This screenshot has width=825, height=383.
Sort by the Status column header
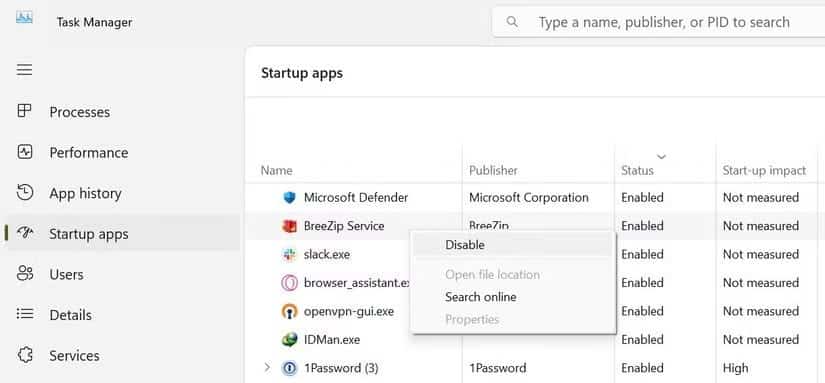(x=637, y=170)
